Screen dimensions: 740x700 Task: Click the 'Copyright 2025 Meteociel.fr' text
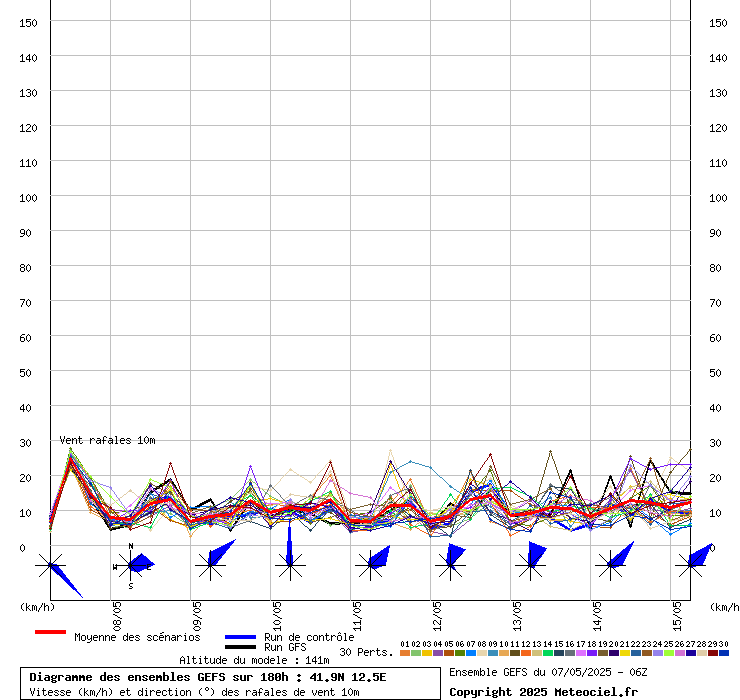click(543, 692)
